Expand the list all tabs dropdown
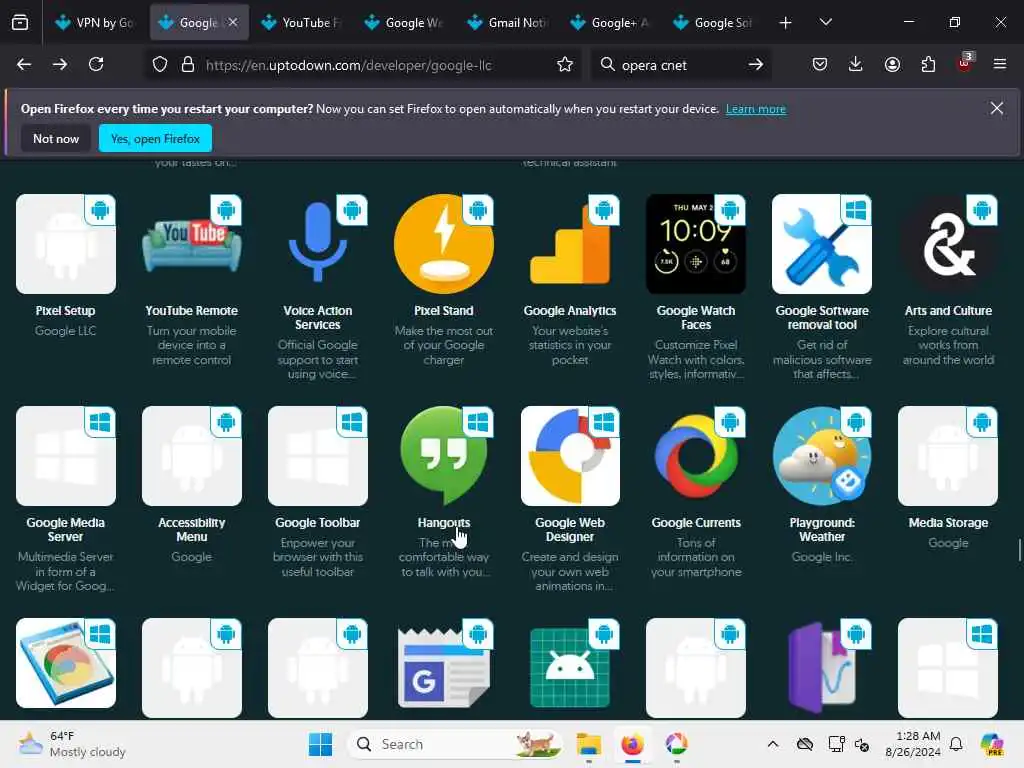Screen dimensions: 1024x768 tap(825, 22)
